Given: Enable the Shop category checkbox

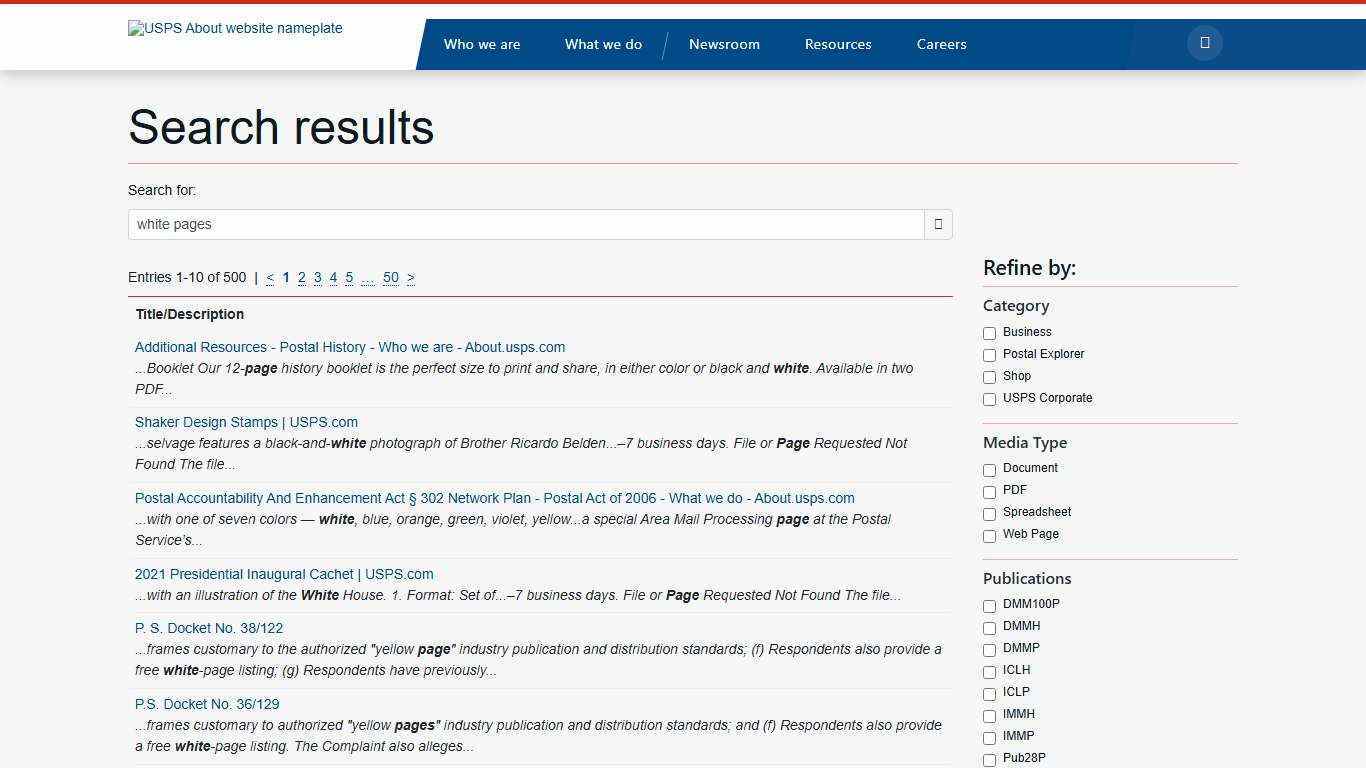Looking at the screenshot, I should click(989, 377).
